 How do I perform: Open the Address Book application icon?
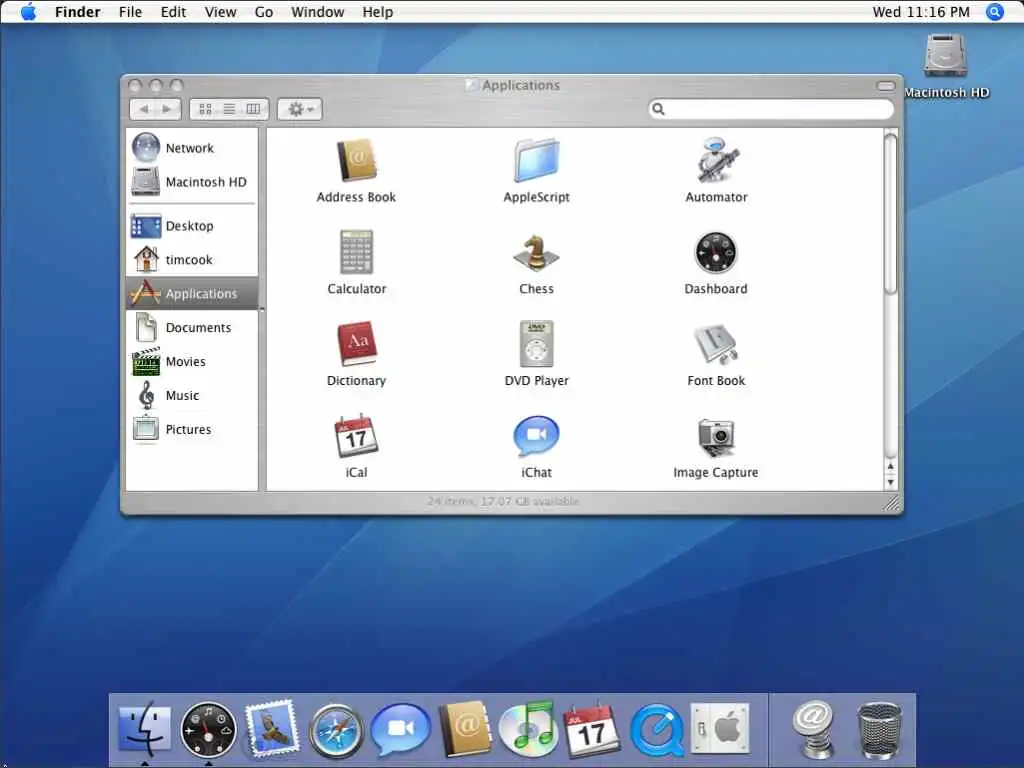pyautogui.click(x=357, y=161)
